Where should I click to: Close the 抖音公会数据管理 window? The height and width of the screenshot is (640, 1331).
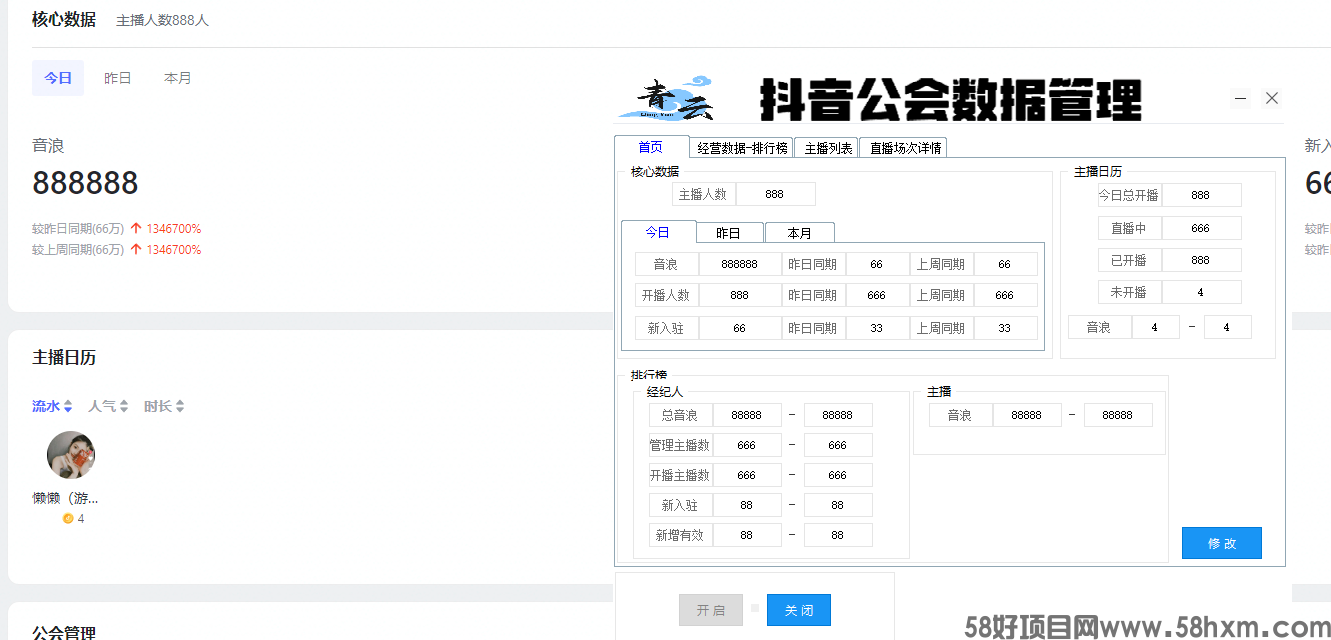pos(1272,98)
